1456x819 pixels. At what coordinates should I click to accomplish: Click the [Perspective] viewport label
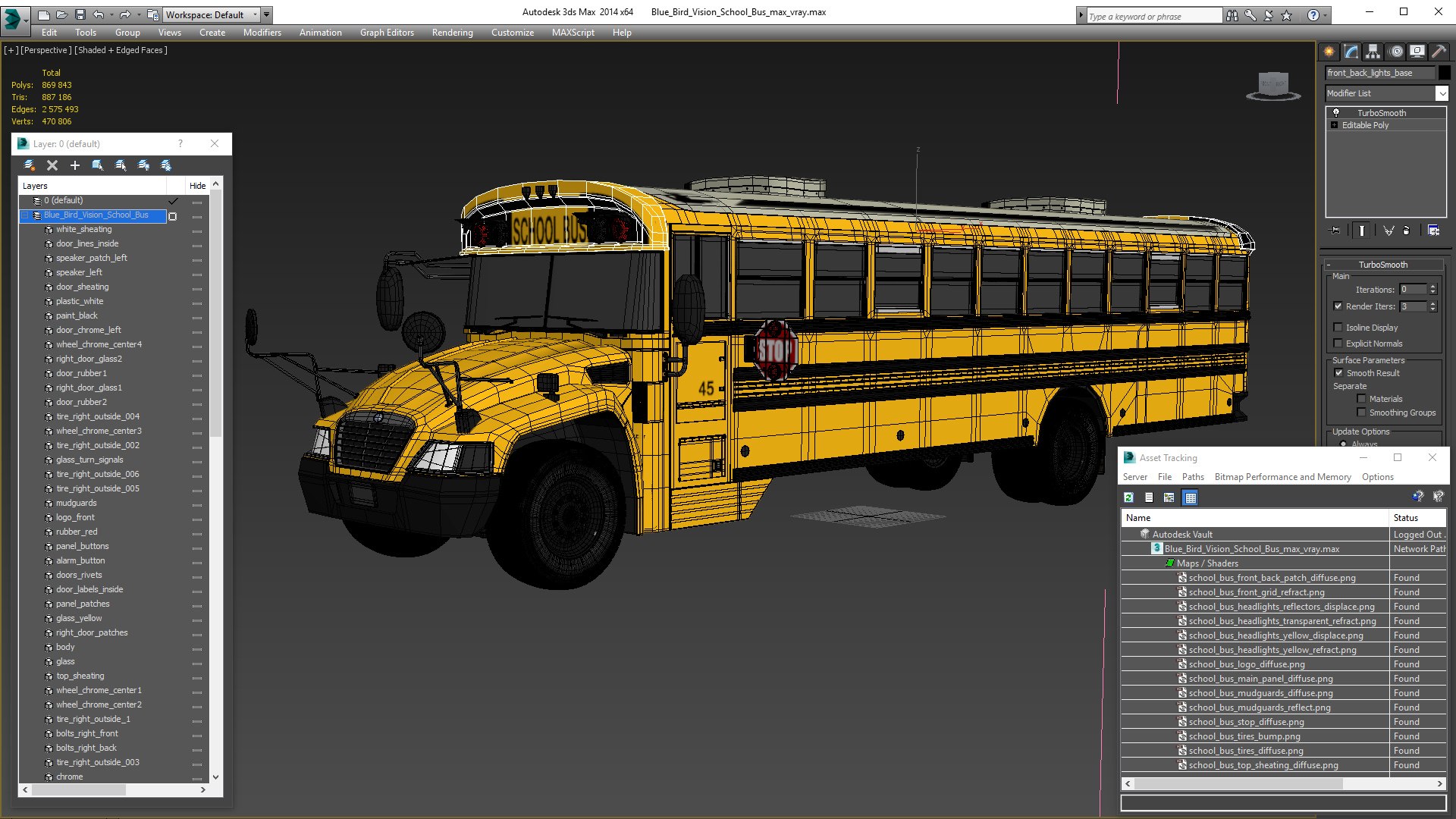pos(46,50)
